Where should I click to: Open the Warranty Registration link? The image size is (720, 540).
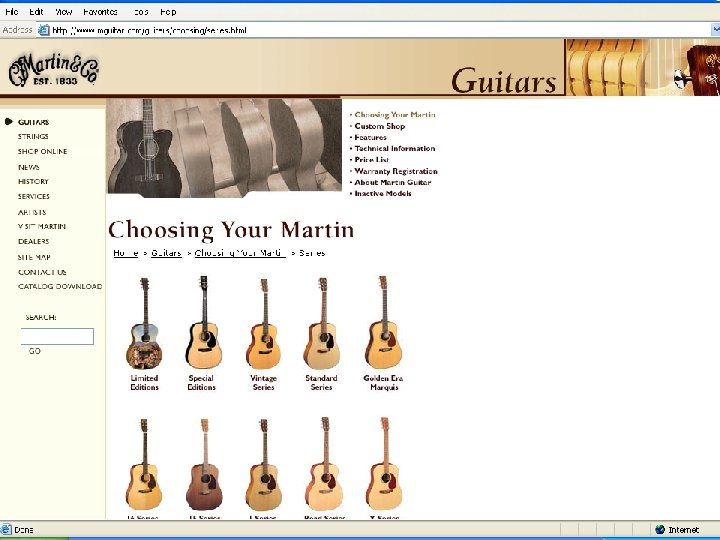coord(396,171)
